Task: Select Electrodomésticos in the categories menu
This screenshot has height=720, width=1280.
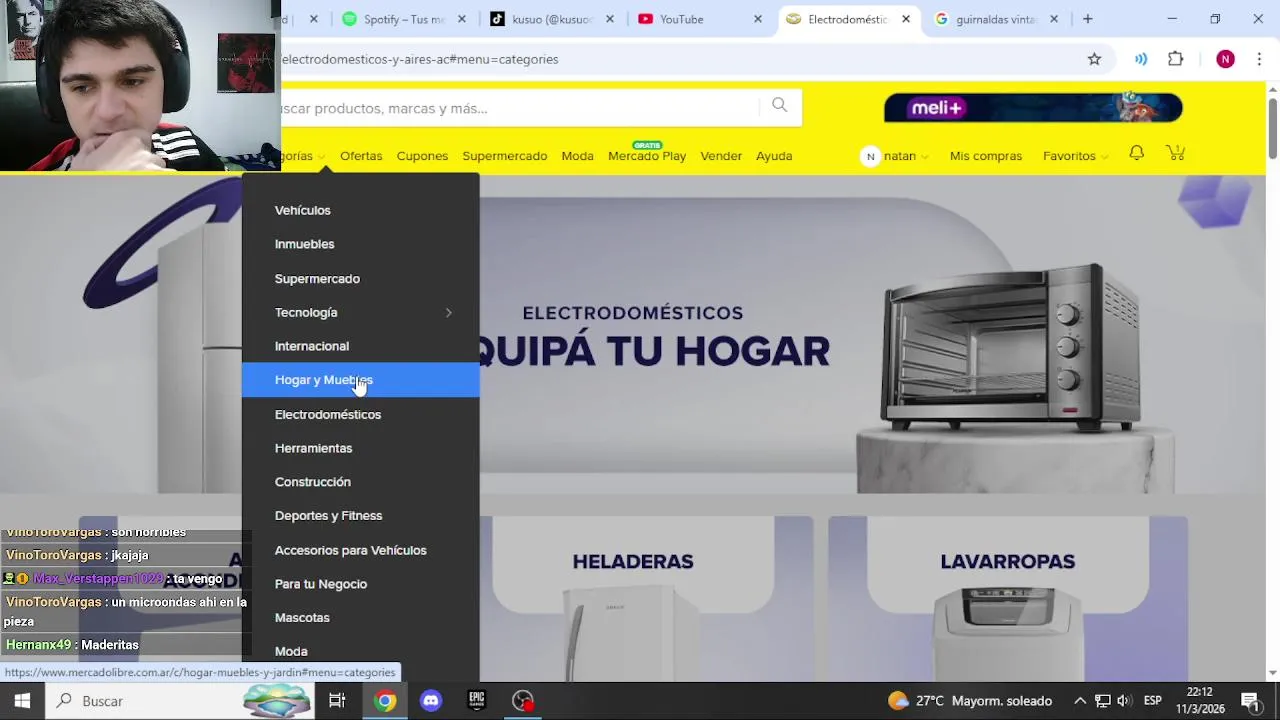Action: [x=328, y=414]
